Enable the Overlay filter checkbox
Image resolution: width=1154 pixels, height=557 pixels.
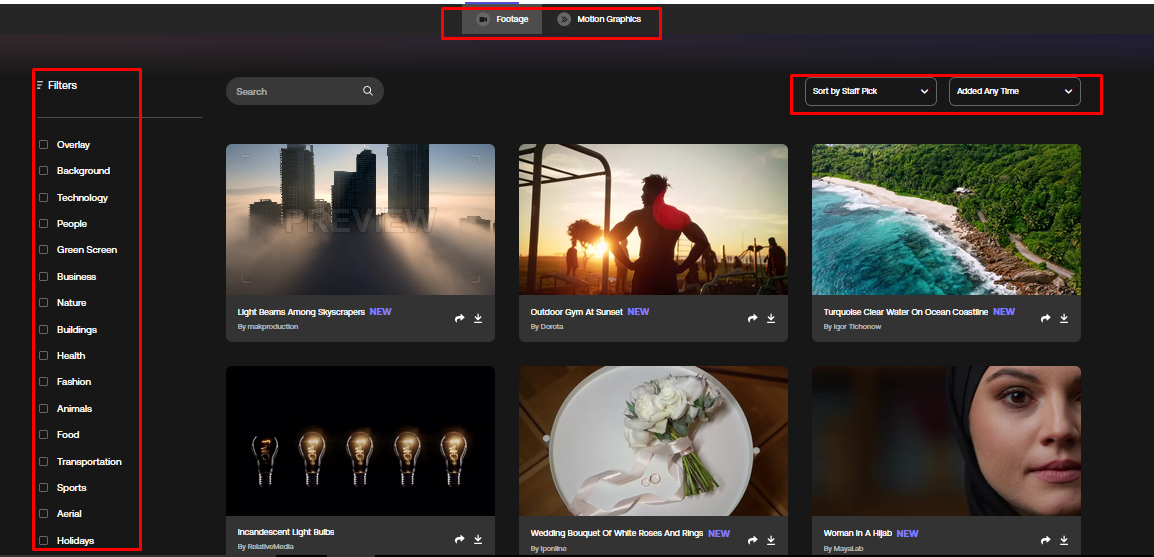pos(43,145)
